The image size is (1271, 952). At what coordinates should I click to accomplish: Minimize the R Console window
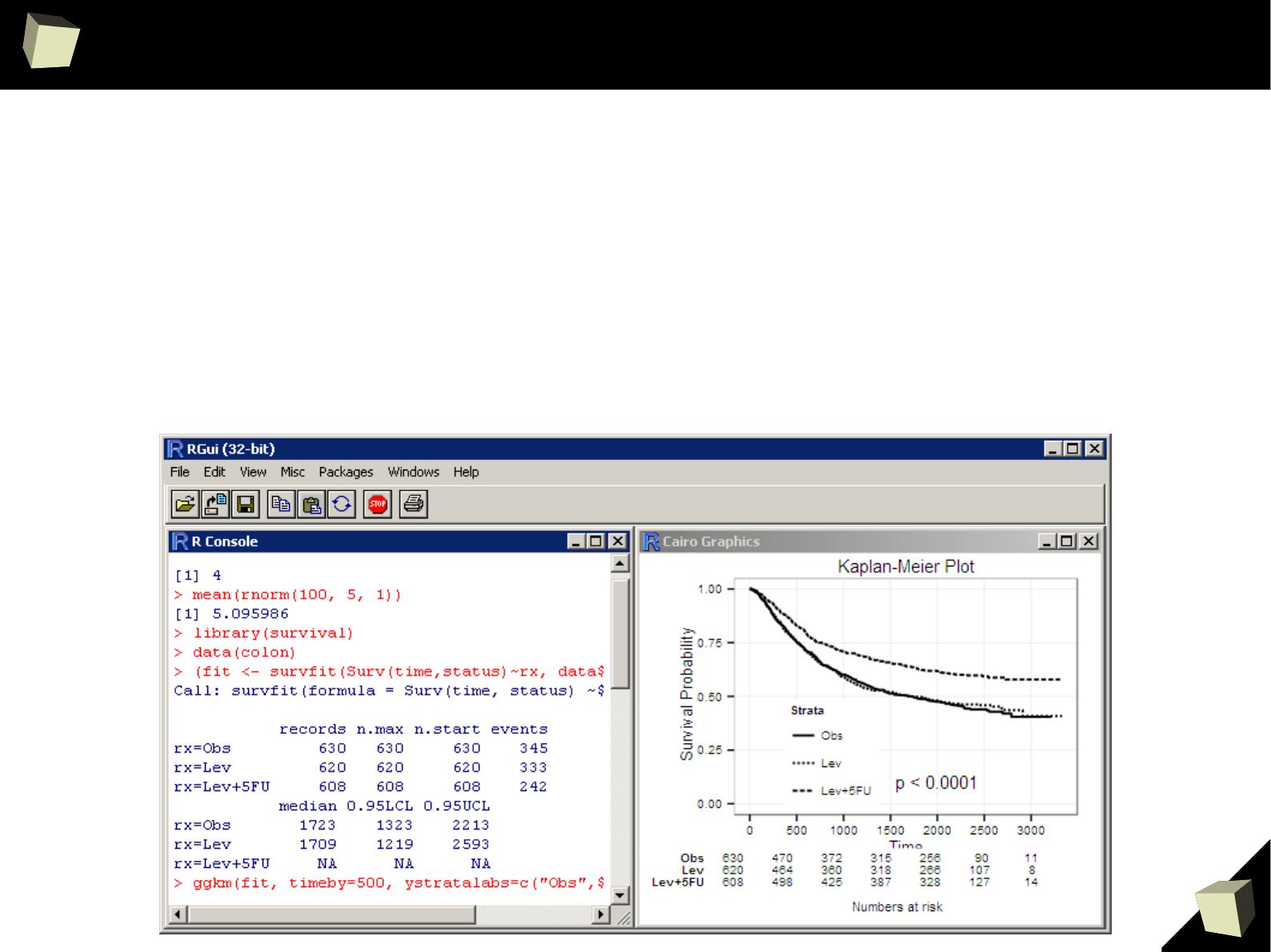coord(577,542)
